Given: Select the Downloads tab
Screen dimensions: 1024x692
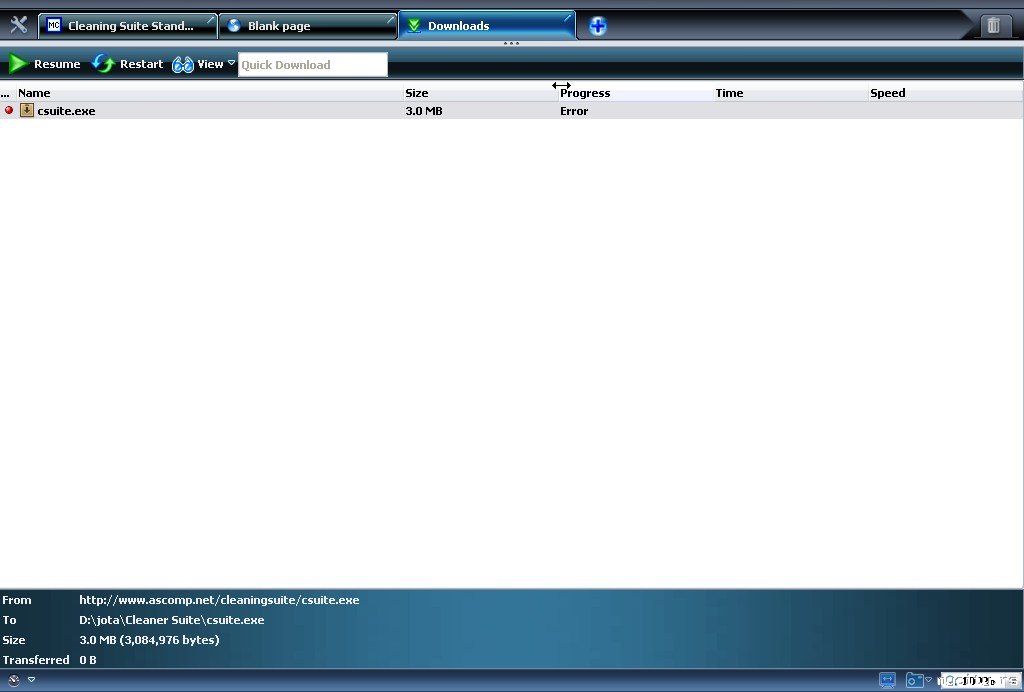Looking at the screenshot, I should [x=487, y=26].
